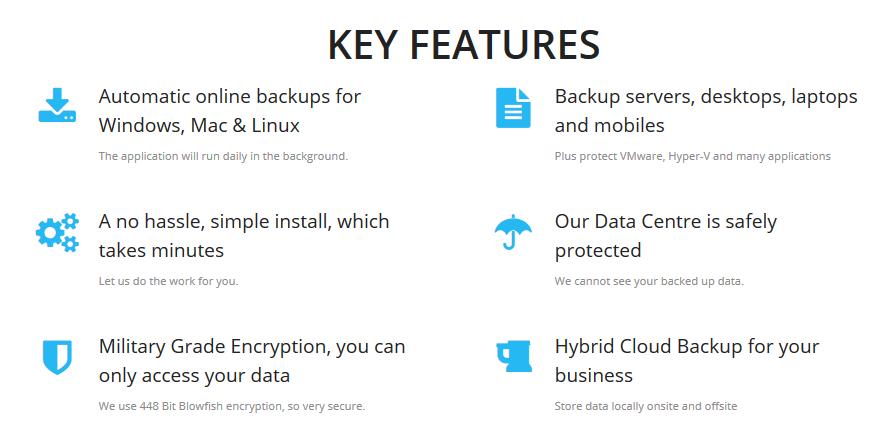The image size is (879, 444).
Task: Click the download-to-drive backup icon
Action: 57,105
